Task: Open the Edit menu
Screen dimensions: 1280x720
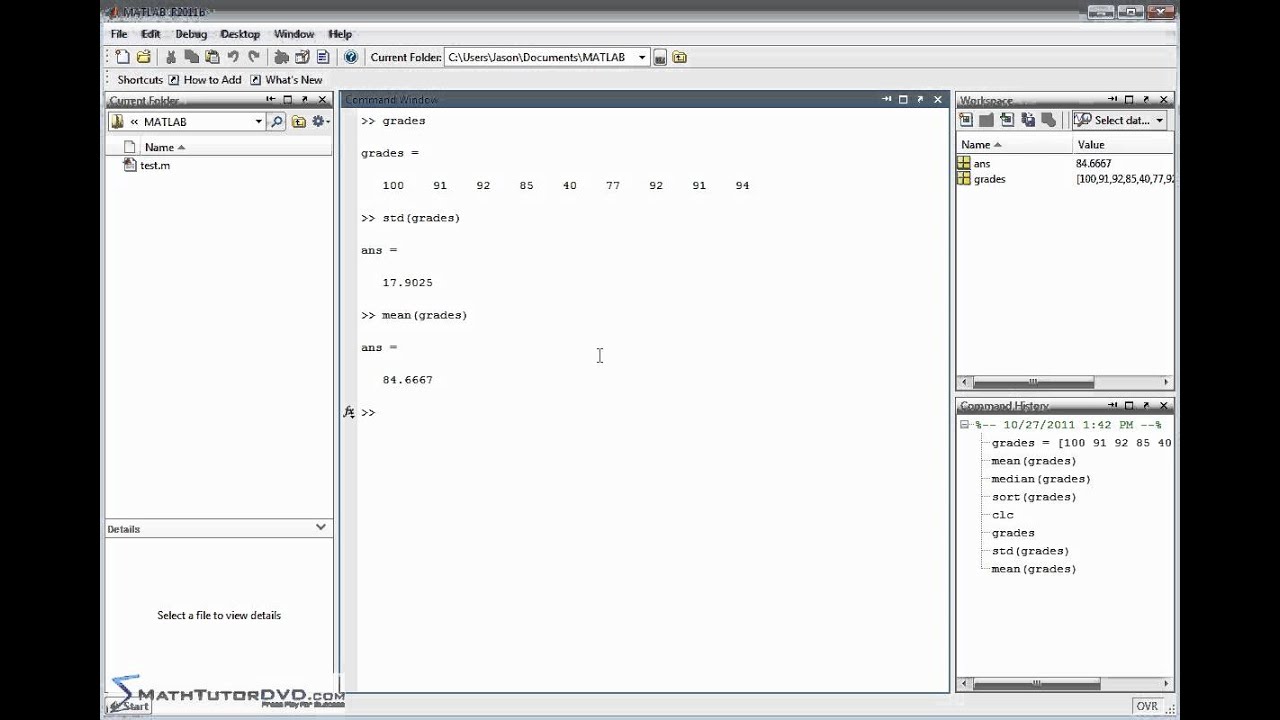Action: click(150, 34)
